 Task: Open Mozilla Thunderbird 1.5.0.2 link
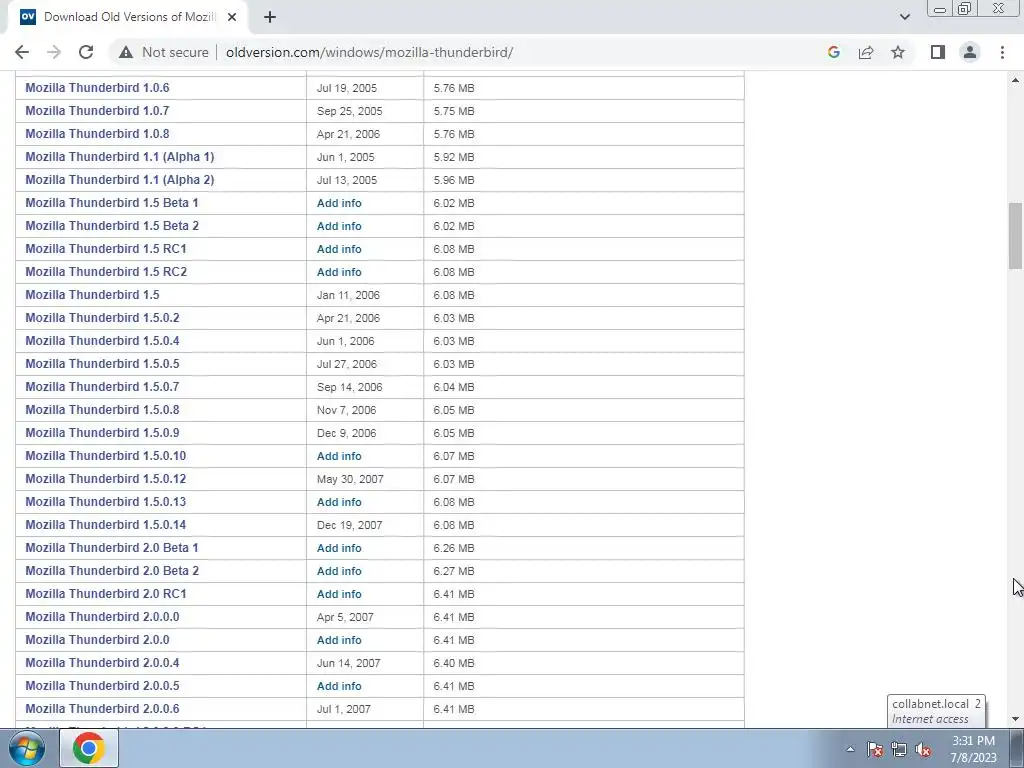[103, 317]
